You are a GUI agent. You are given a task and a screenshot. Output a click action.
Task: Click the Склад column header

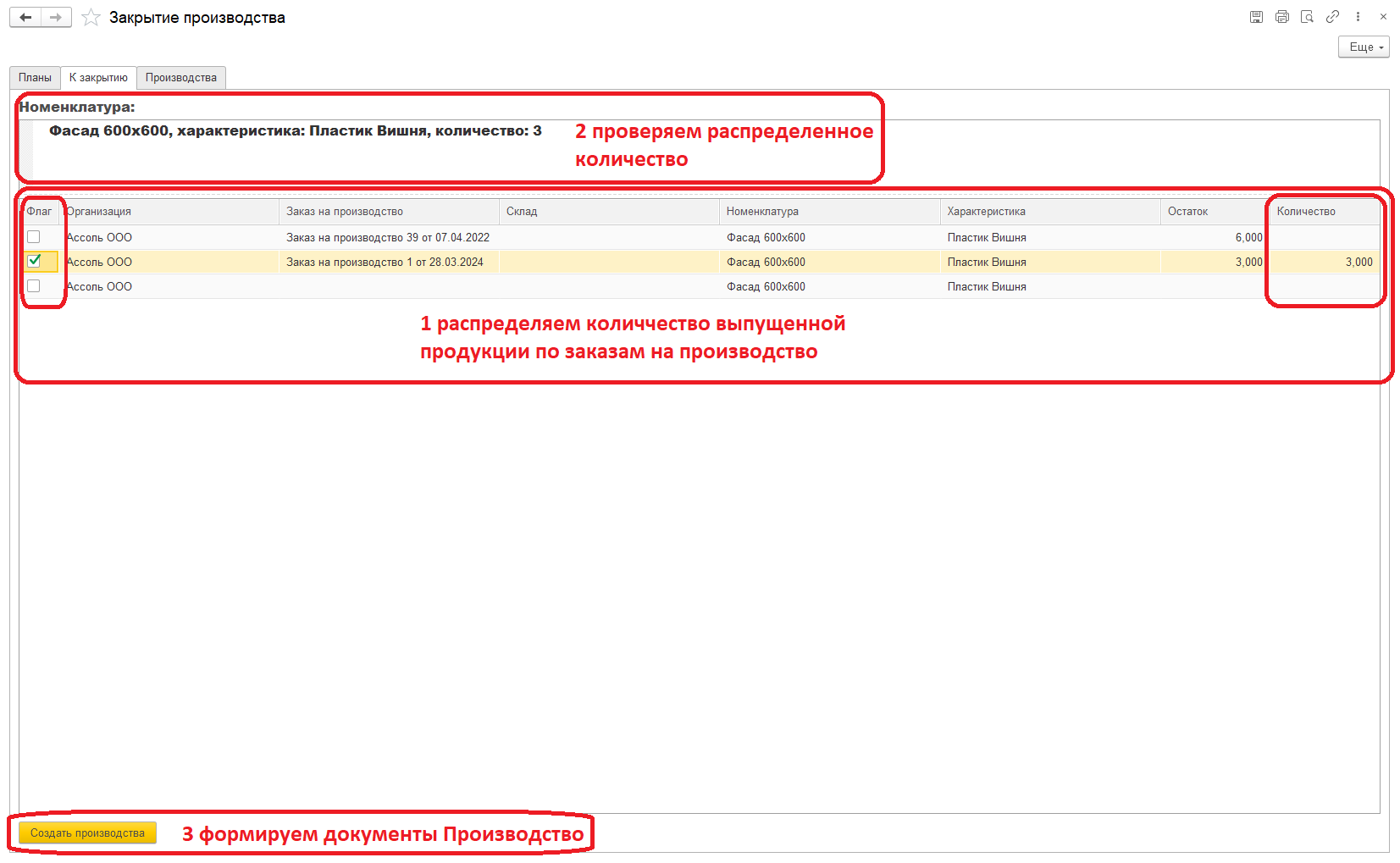pyautogui.click(x=610, y=212)
